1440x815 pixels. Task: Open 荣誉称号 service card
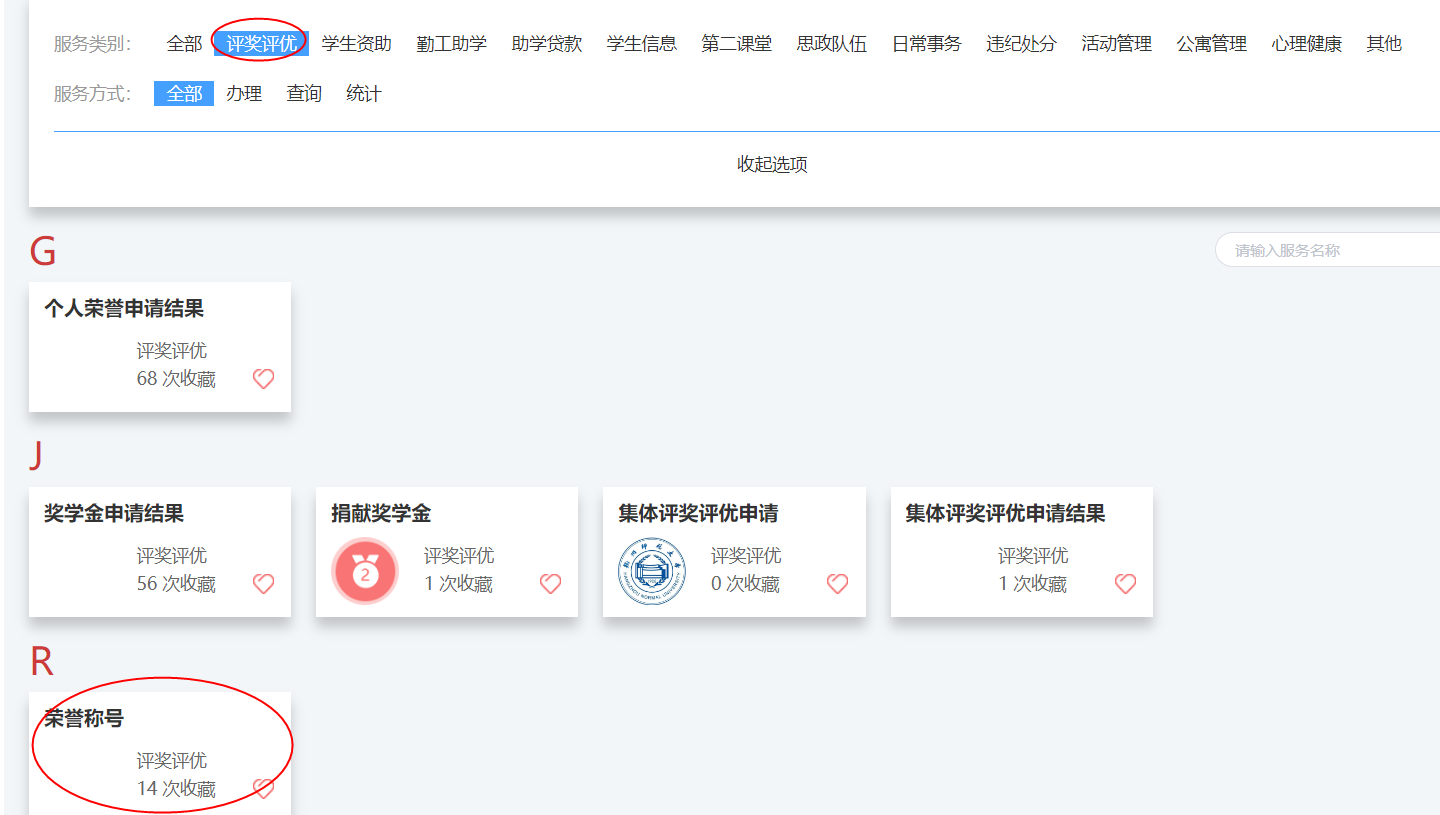84,719
